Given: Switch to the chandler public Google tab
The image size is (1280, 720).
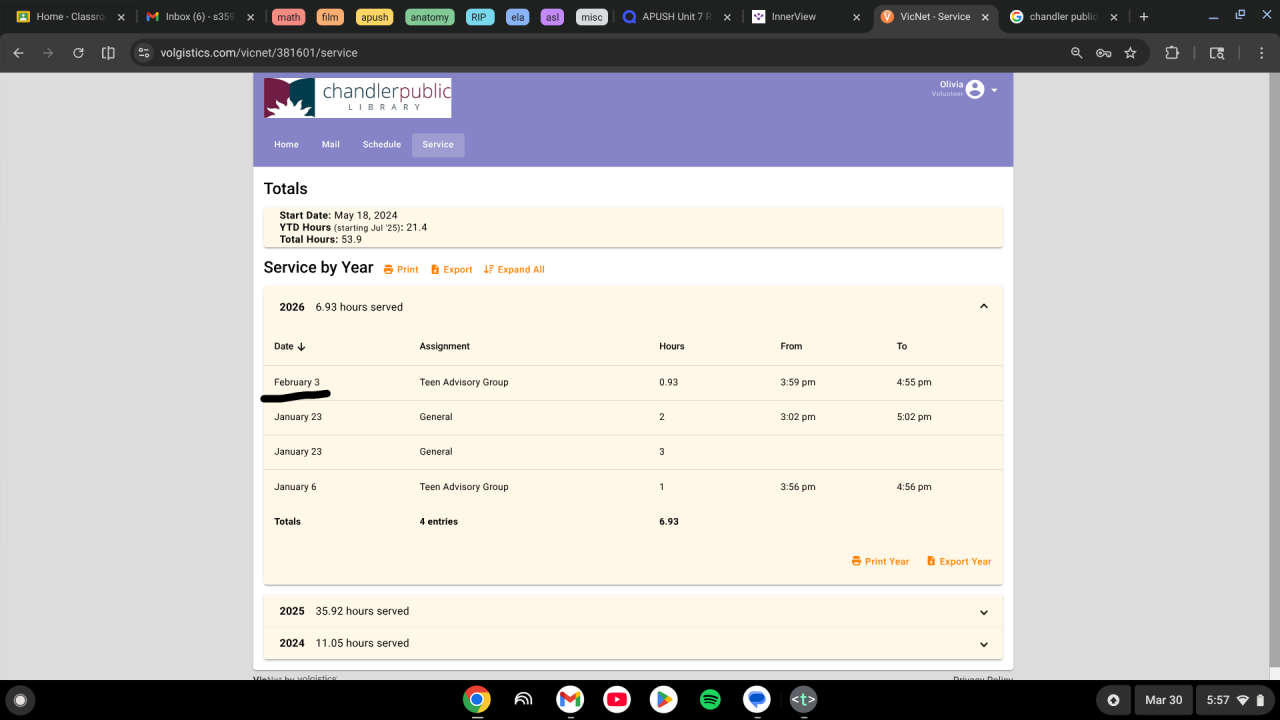Looking at the screenshot, I should (1063, 17).
